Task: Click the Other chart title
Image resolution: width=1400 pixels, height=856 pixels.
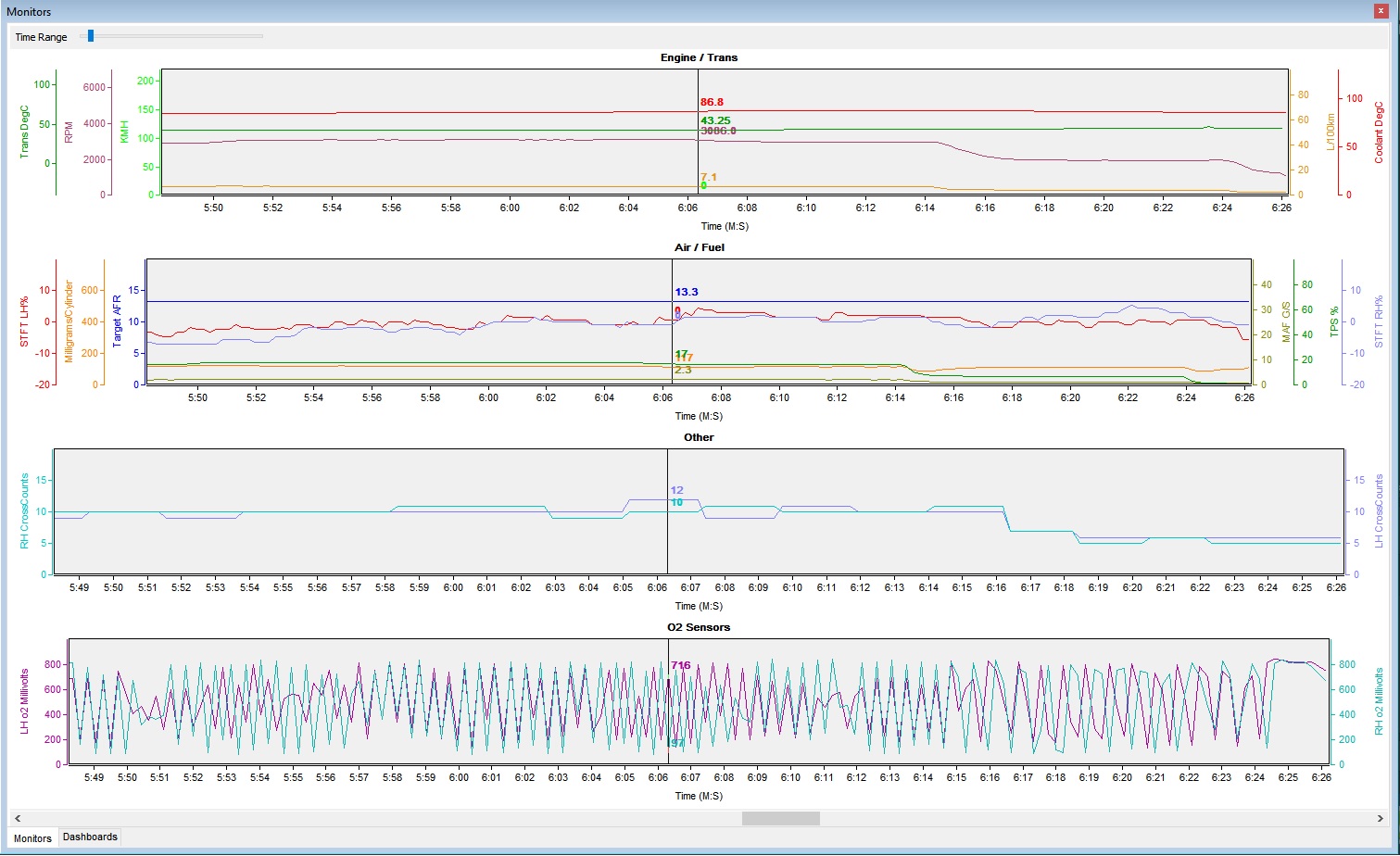Action: pyautogui.click(x=699, y=437)
